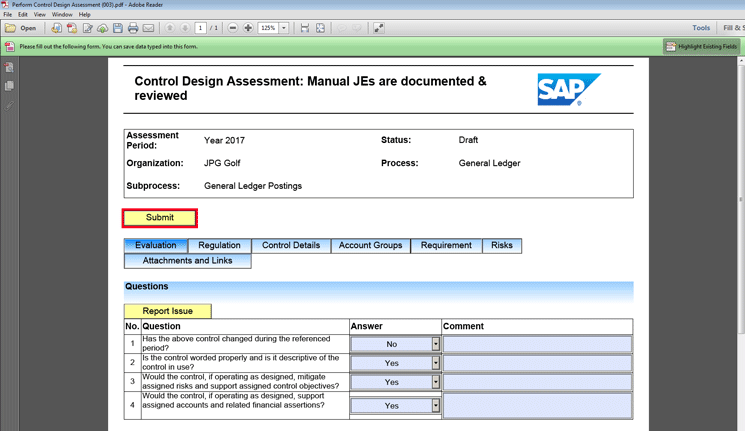The width and height of the screenshot is (745, 431).
Task: Open the Help menu
Action: coord(85,15)
